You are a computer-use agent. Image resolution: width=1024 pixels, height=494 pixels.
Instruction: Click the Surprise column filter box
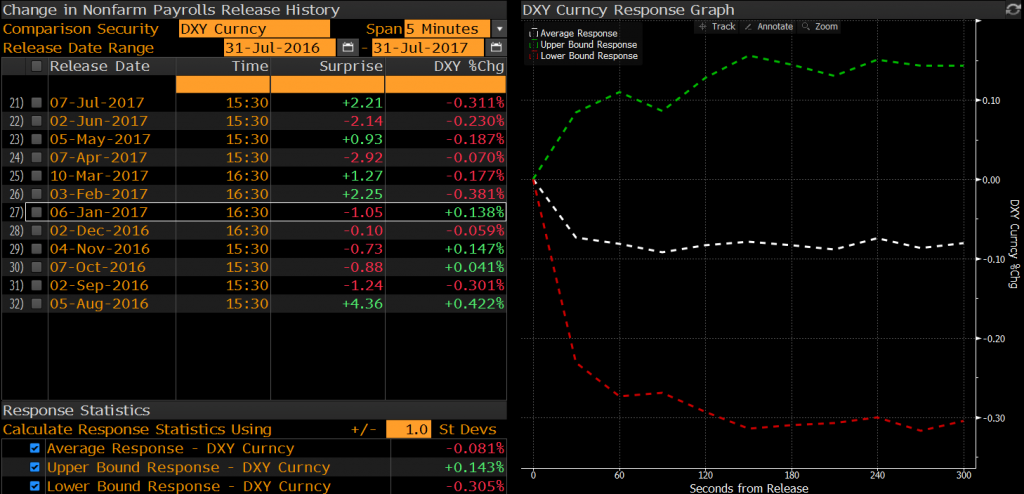327,84
